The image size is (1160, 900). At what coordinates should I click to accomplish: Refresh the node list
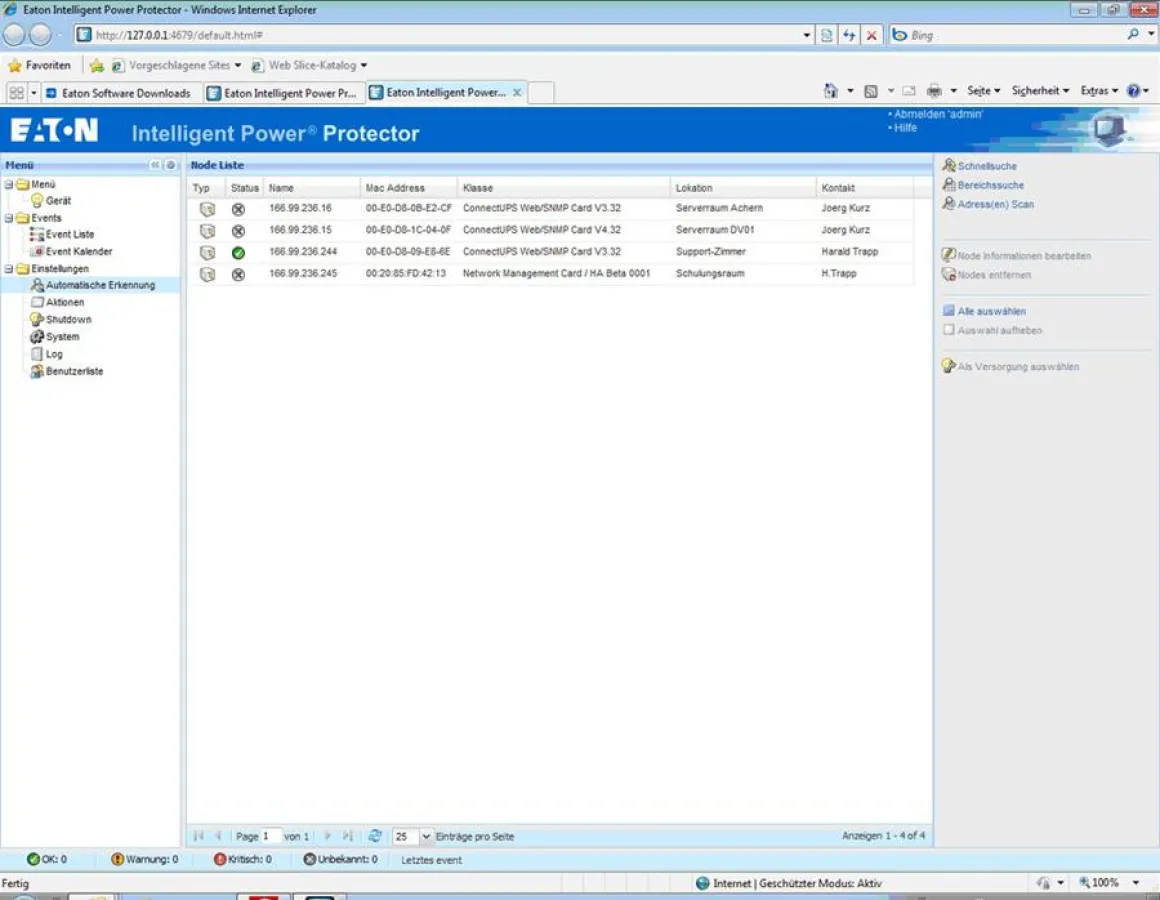coord(373,836)
